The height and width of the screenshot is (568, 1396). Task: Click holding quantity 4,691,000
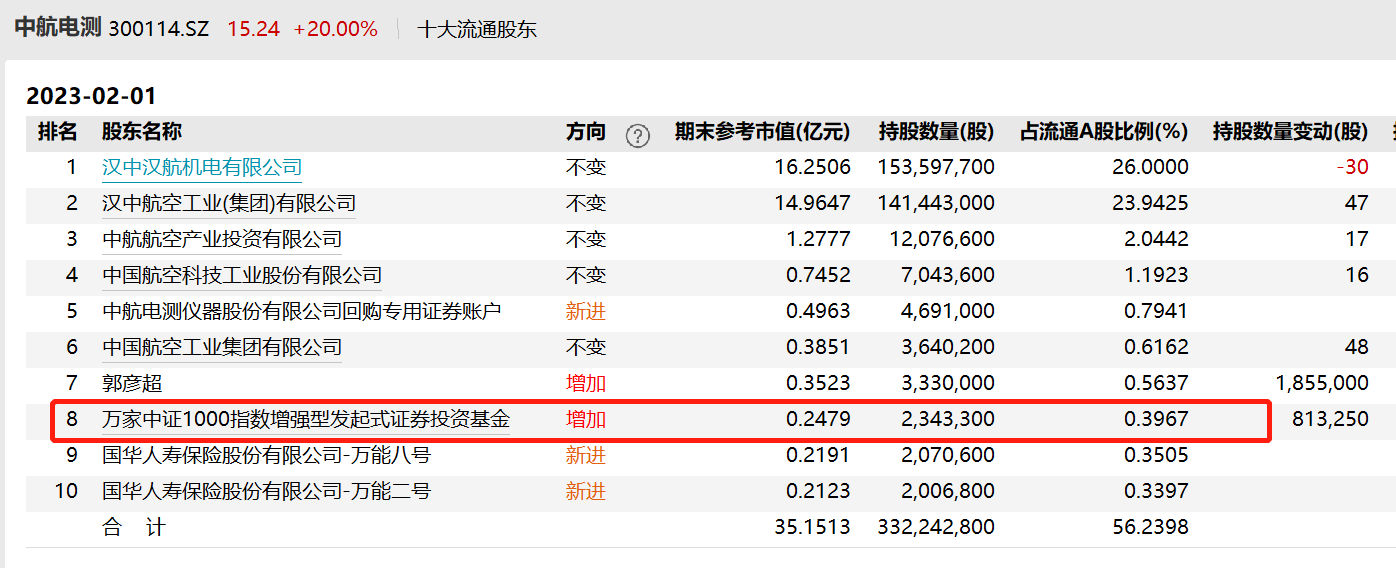tap(948, 311)
